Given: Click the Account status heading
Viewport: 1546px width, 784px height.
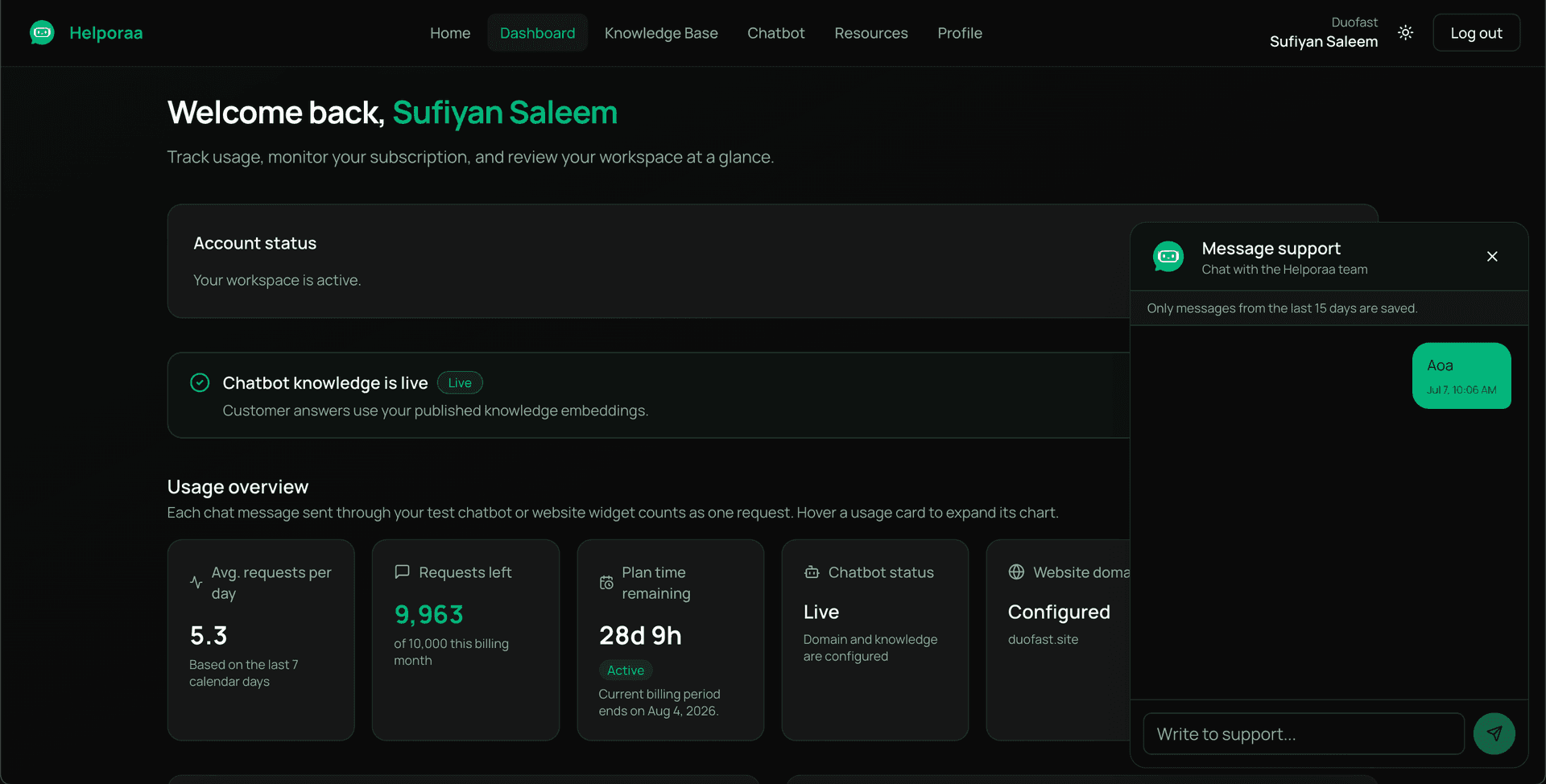Looking at the screenshot, I should coord(254,243).
